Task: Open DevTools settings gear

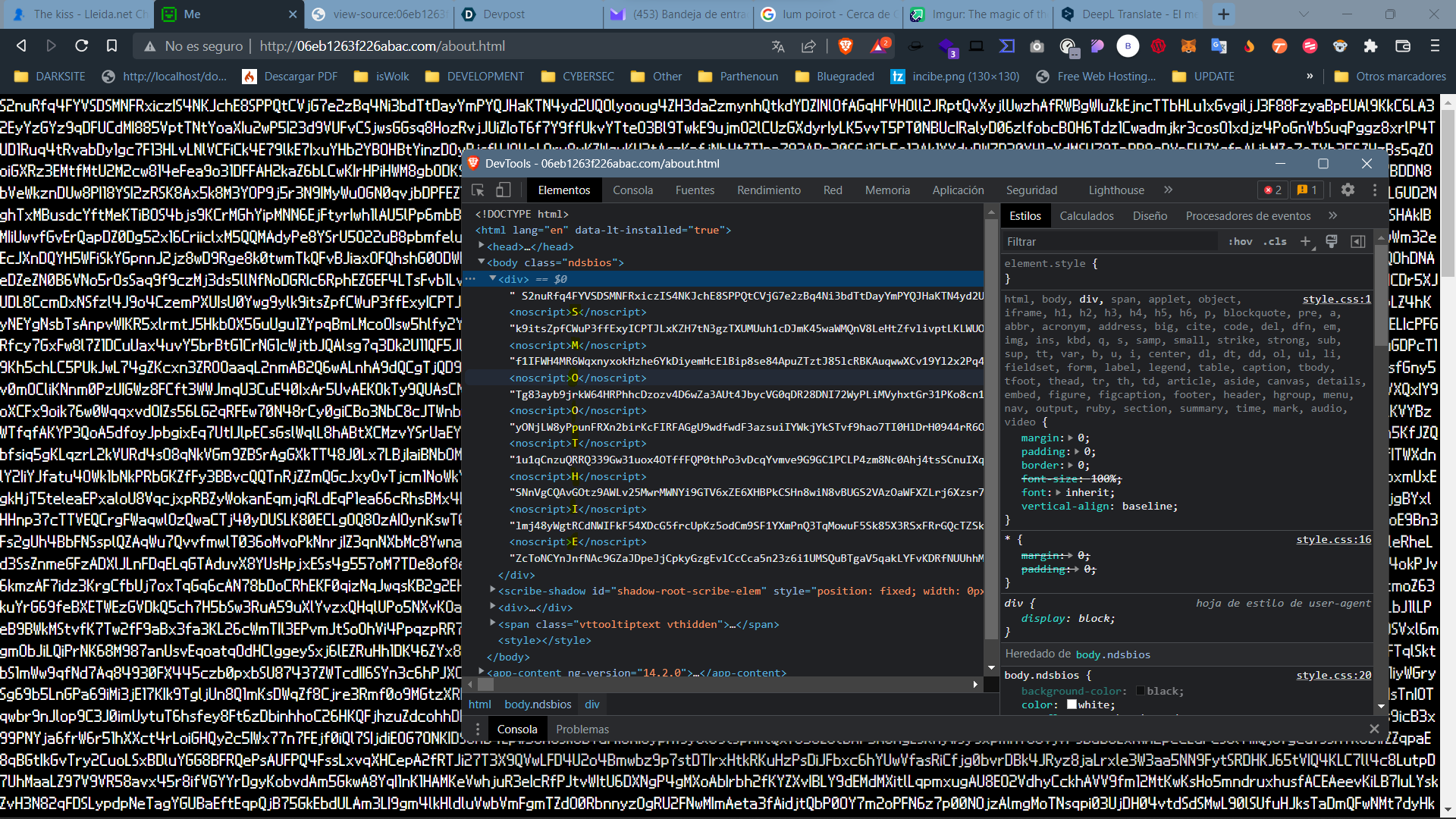Action: coord(1348,190)
